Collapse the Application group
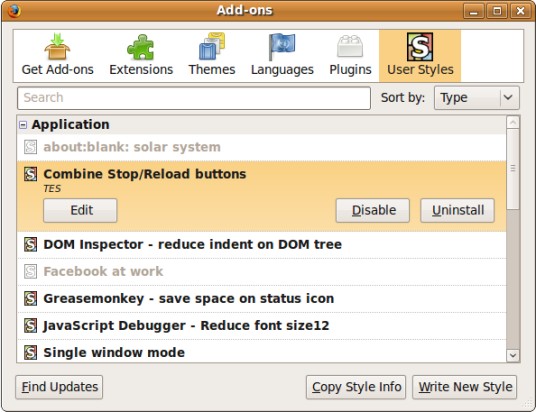536x412 pixels. click(x=23, y=125)
